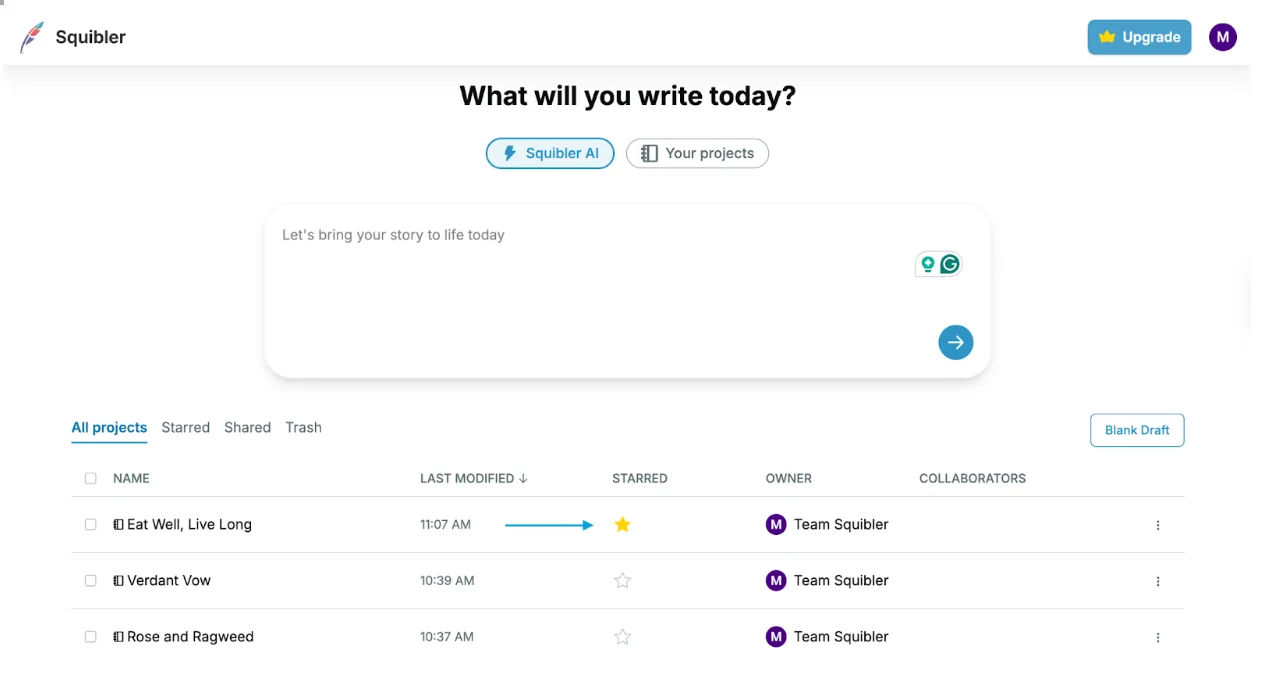
Task: Create a Blank Draft
Action: (1137, 430)
